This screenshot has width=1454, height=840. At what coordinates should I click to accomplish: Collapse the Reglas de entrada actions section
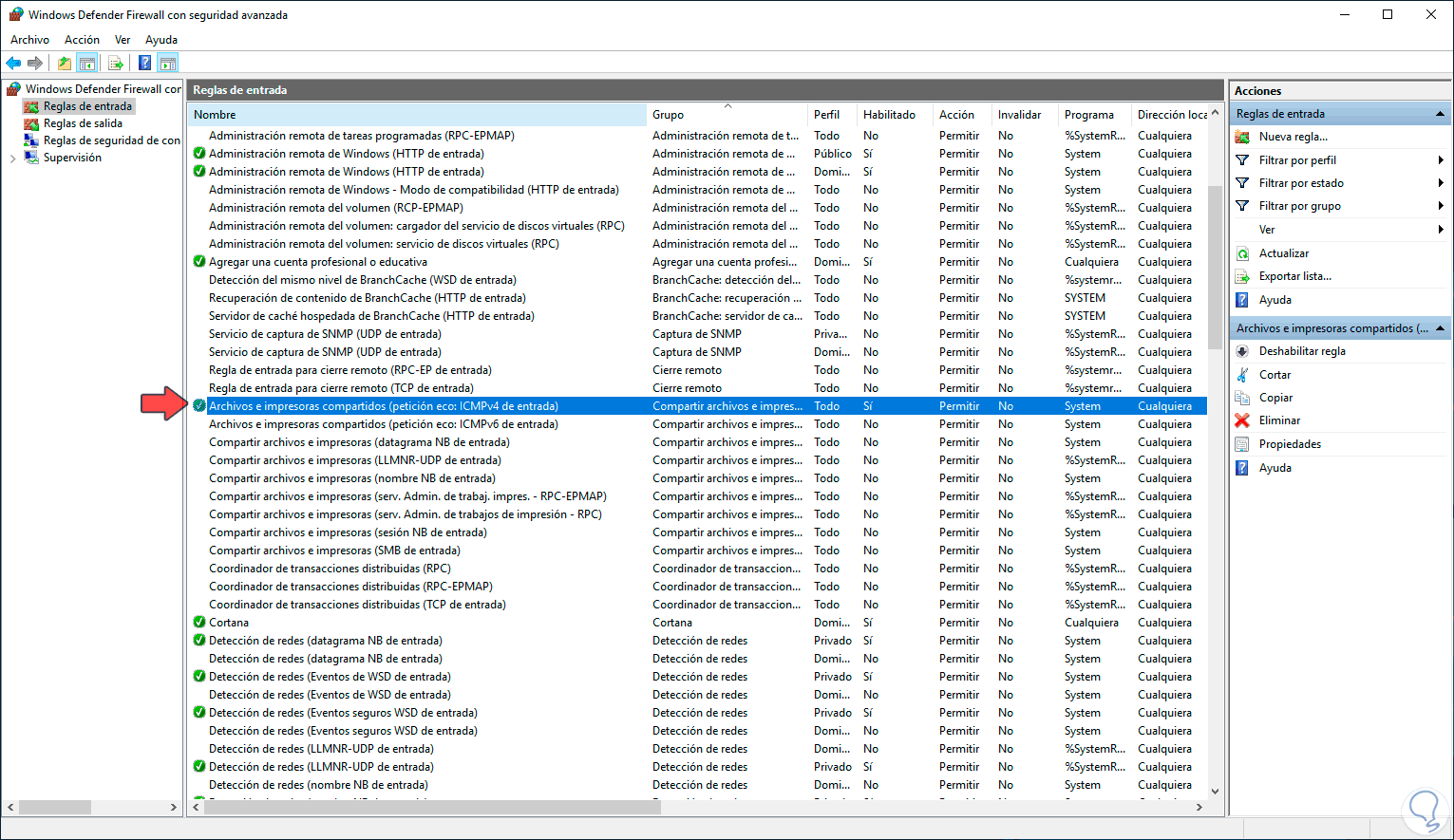tap(1440, 114)
